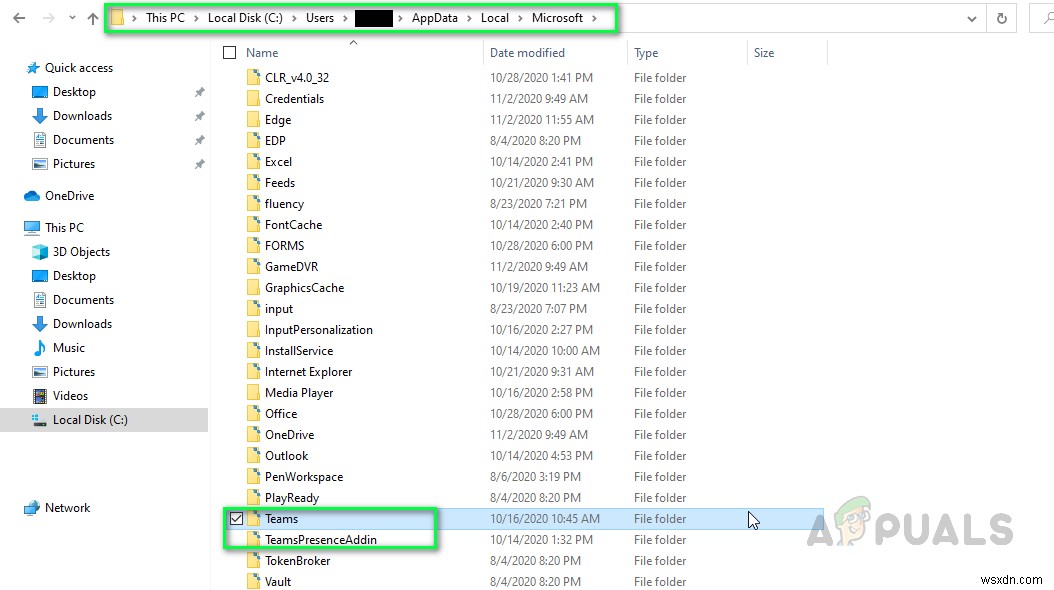
Task: Open 3D Objects in navigation pane
Action: click(81, 252)
